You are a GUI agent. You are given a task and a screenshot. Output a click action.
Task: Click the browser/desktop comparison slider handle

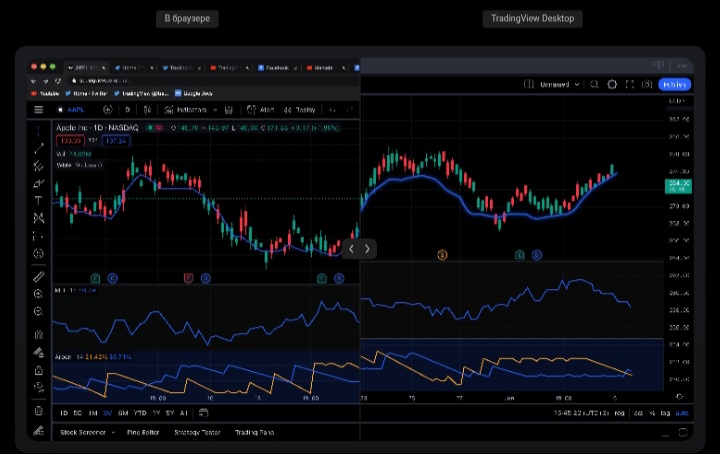tap(359, 249)
